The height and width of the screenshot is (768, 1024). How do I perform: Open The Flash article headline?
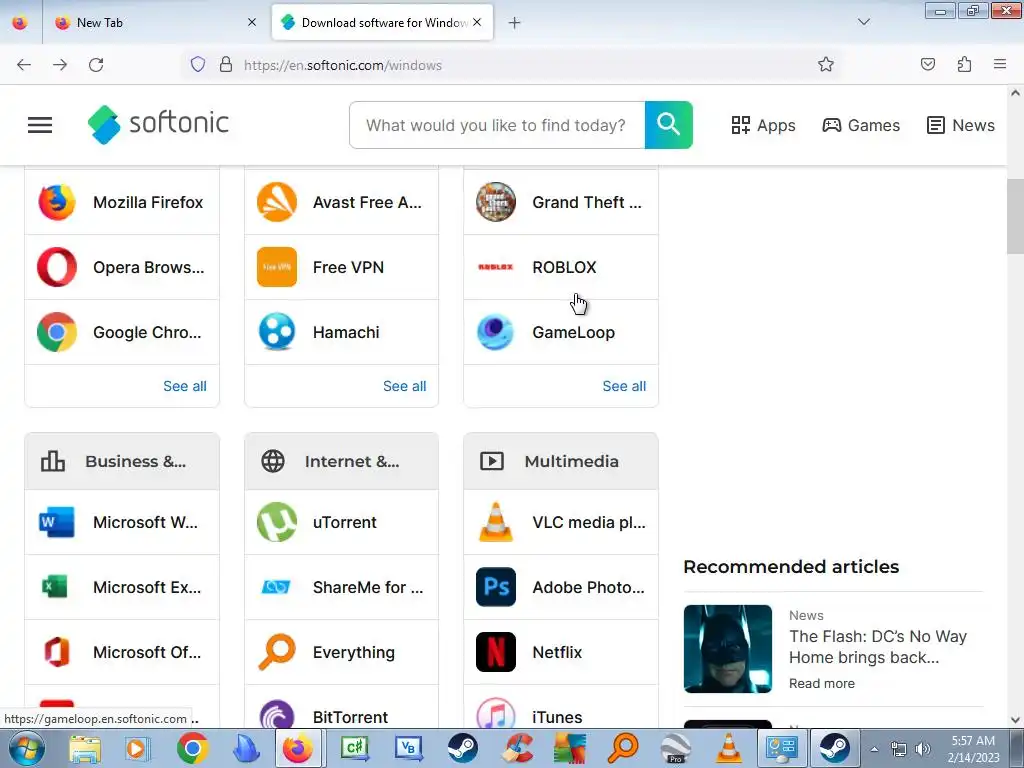(878, 647)
